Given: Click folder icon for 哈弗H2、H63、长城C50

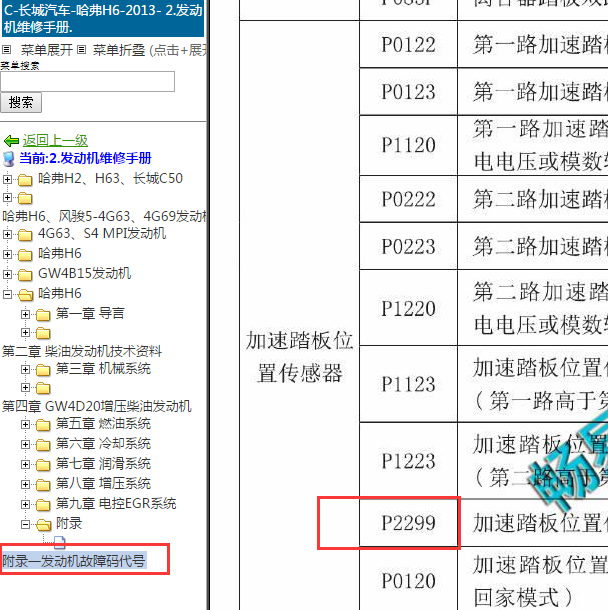Looking at the screenshot, I should pyautogui.click(x=25, y=180).
